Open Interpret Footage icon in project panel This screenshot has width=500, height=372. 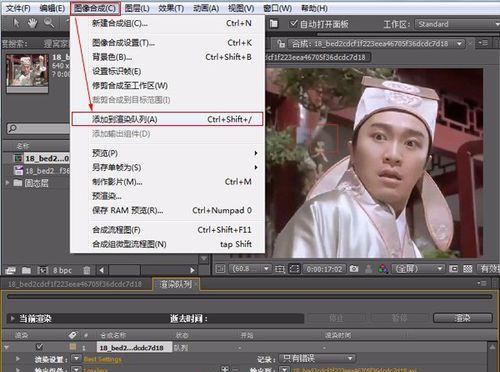[x=10, y=270]
